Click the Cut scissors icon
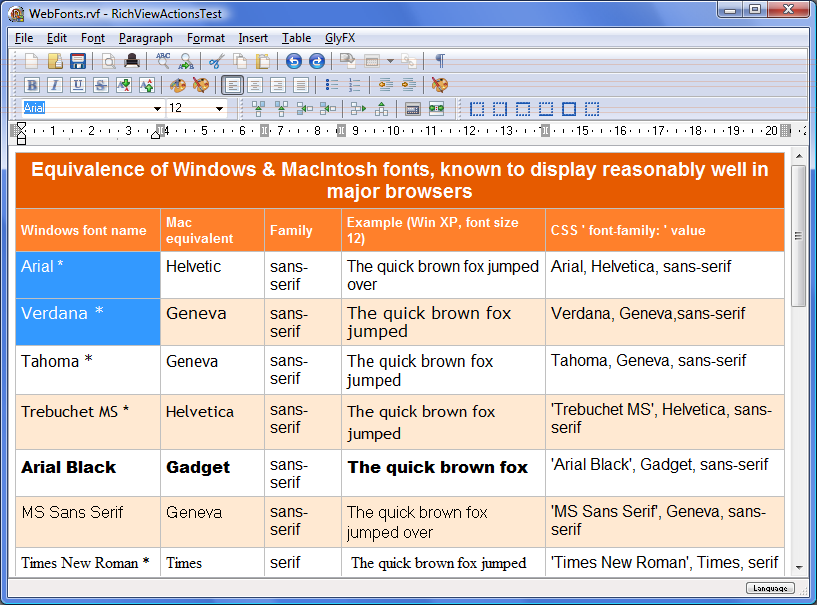817x605 pixels. [x=217, y=61]
